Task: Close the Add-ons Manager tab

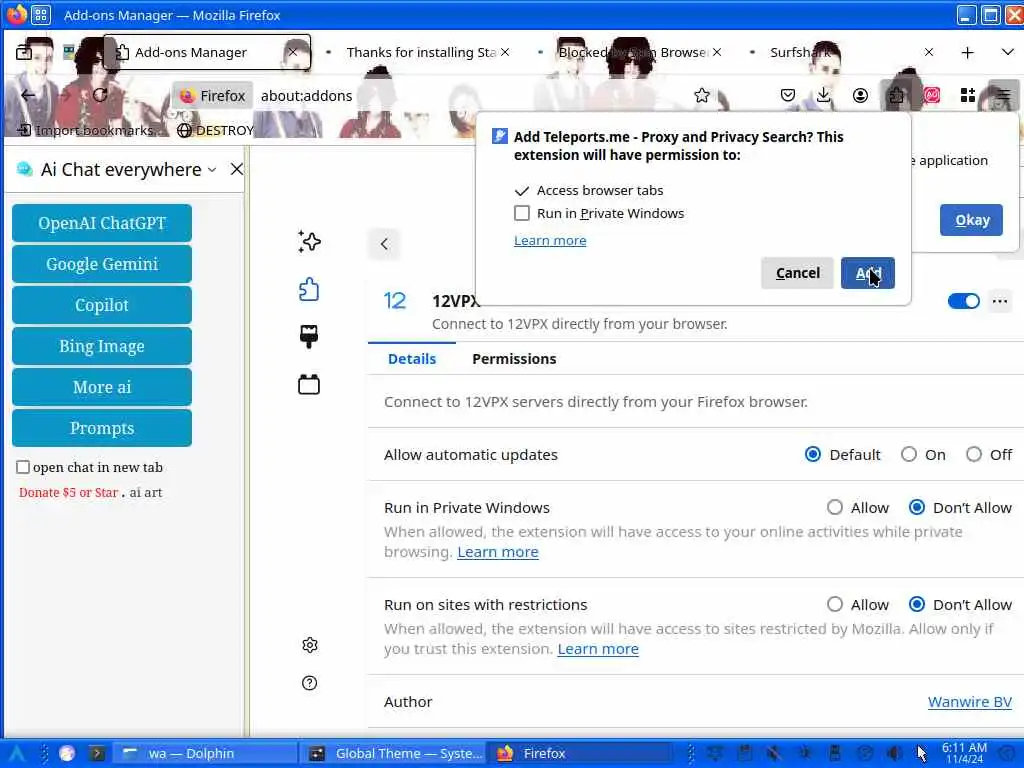Action: (x=293, y=52)
